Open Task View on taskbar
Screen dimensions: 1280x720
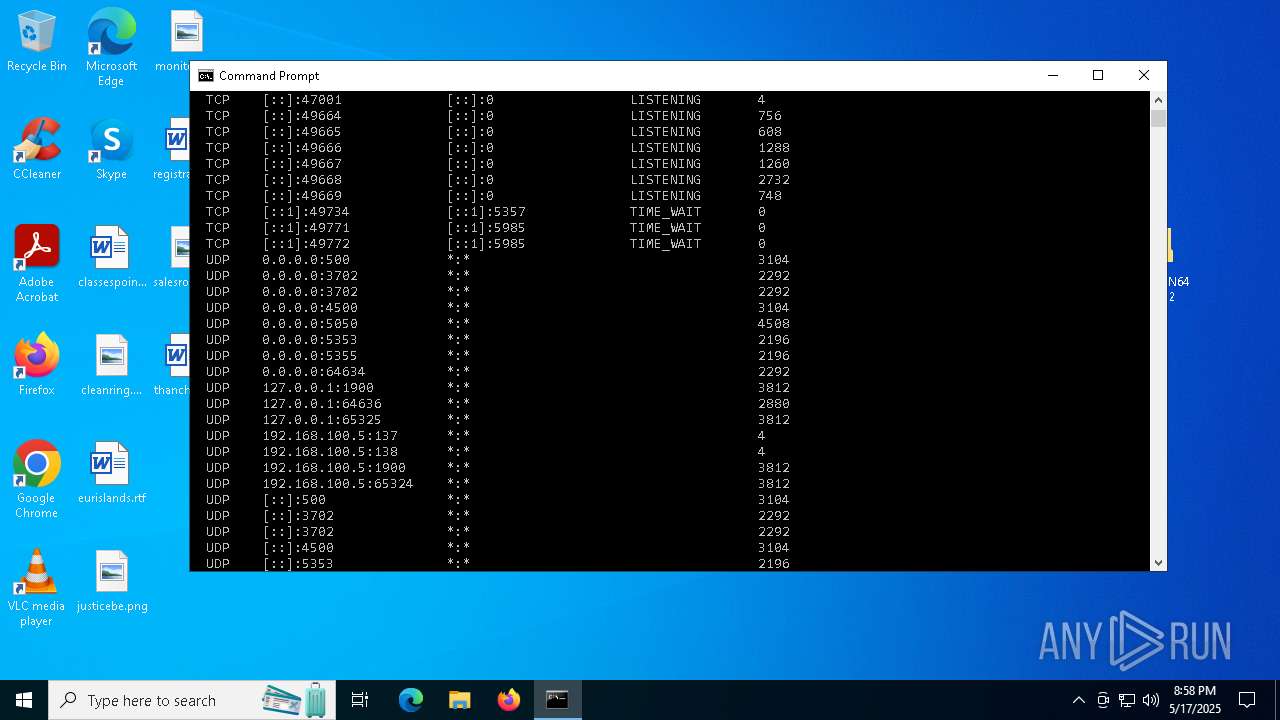click(360, 700)
